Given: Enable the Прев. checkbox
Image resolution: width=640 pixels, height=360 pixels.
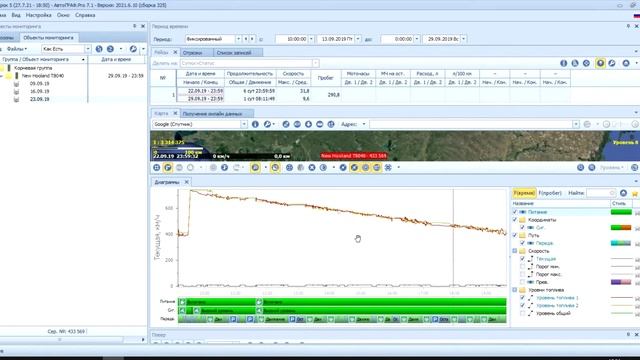Looking at the screenshot, I should pos(522,282).
